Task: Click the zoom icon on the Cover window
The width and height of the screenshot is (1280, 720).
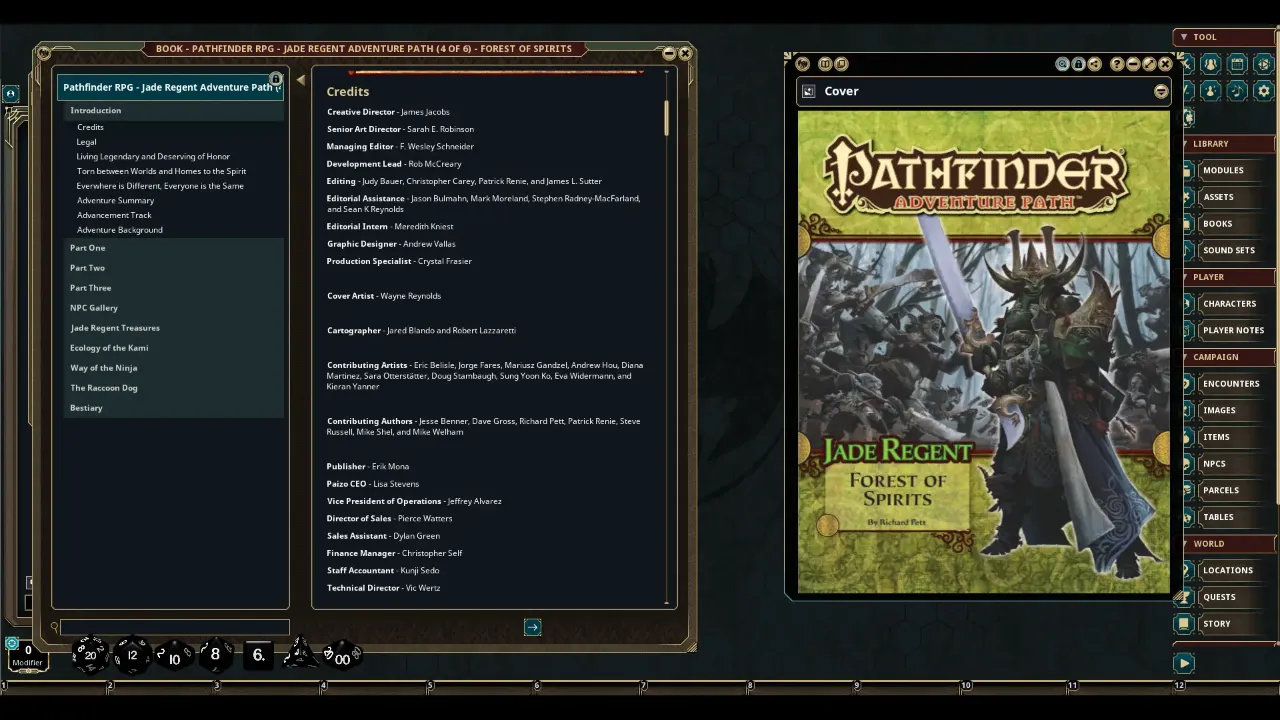Action: pyautogui.click(x=1062, y=64)
